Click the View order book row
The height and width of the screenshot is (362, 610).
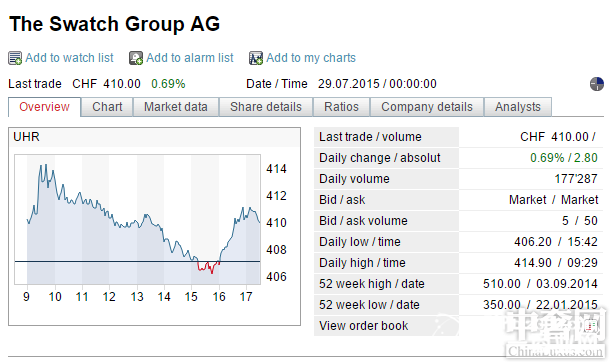point(458,326)
